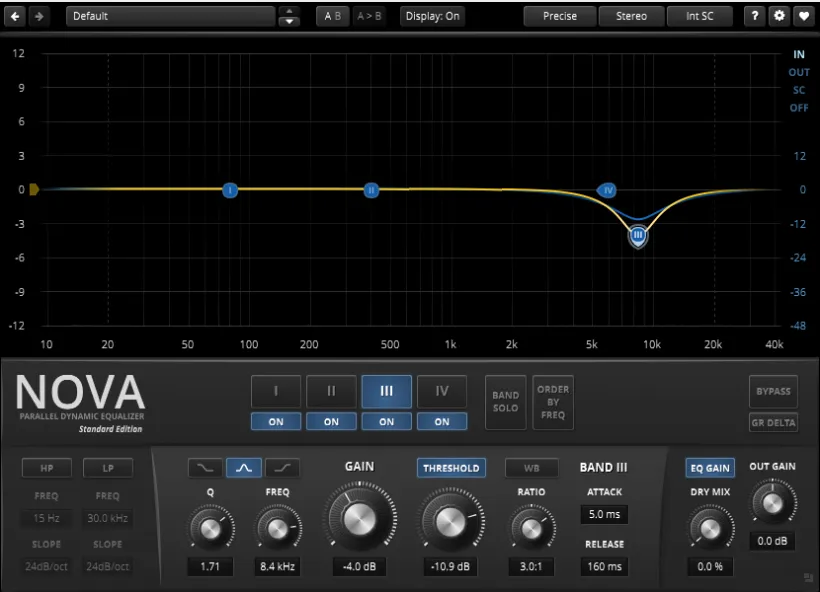The height and width of the screenshot is (592, 820).
Task: Switch to band IV tab
Action: point(442,391)
